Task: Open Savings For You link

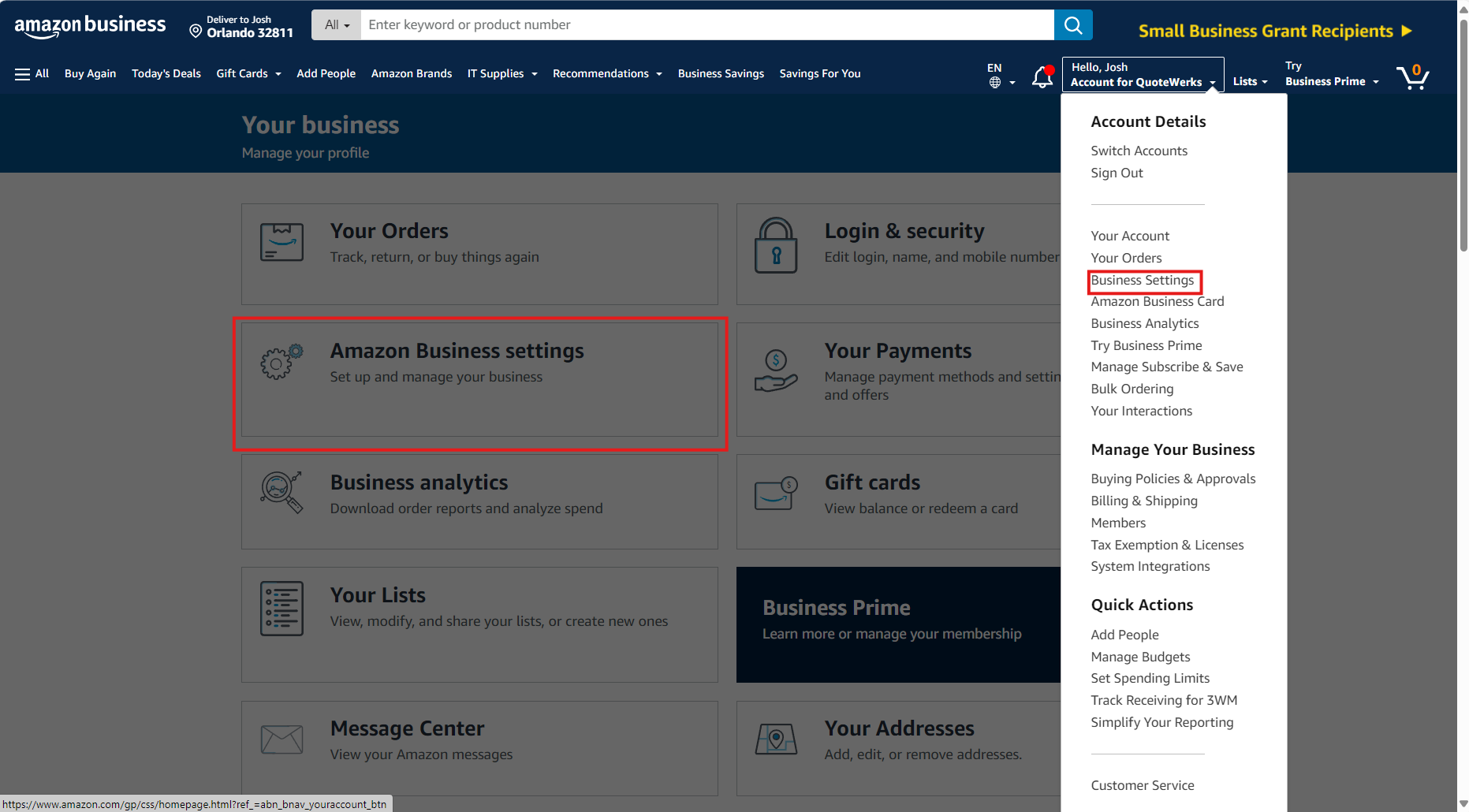Action: tap(820, 73)
